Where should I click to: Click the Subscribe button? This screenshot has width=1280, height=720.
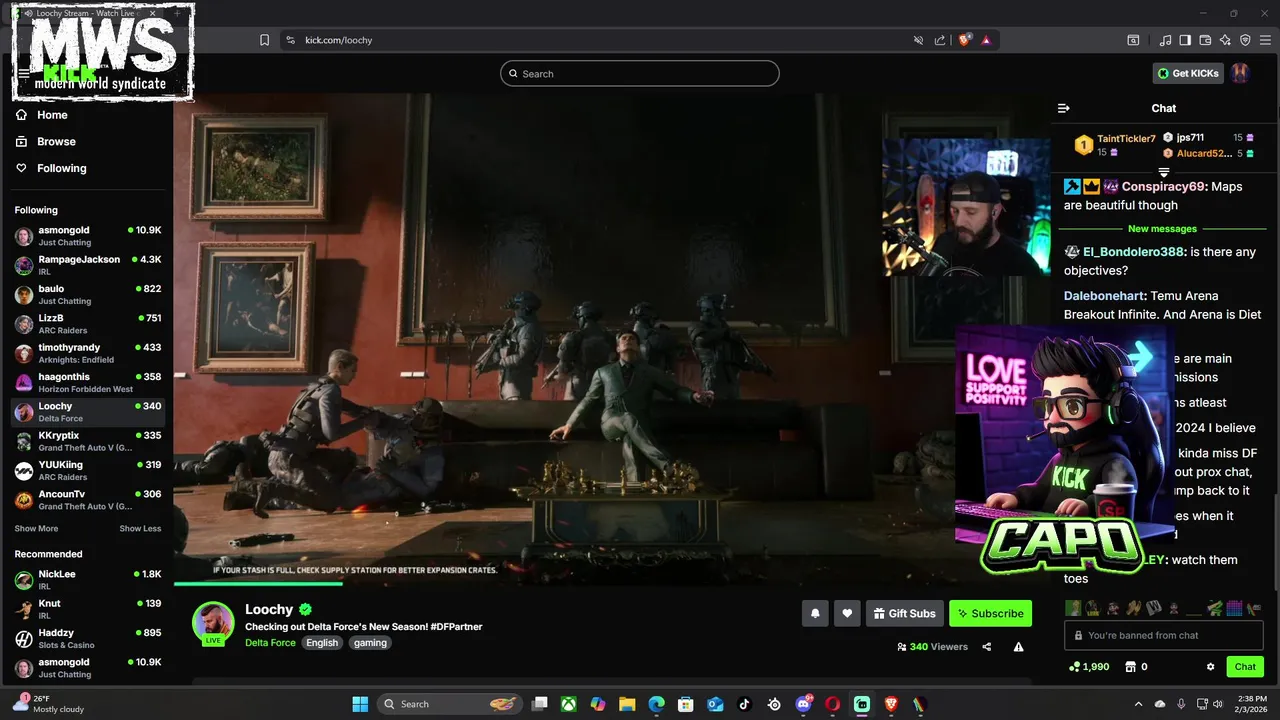coord(990,613)
